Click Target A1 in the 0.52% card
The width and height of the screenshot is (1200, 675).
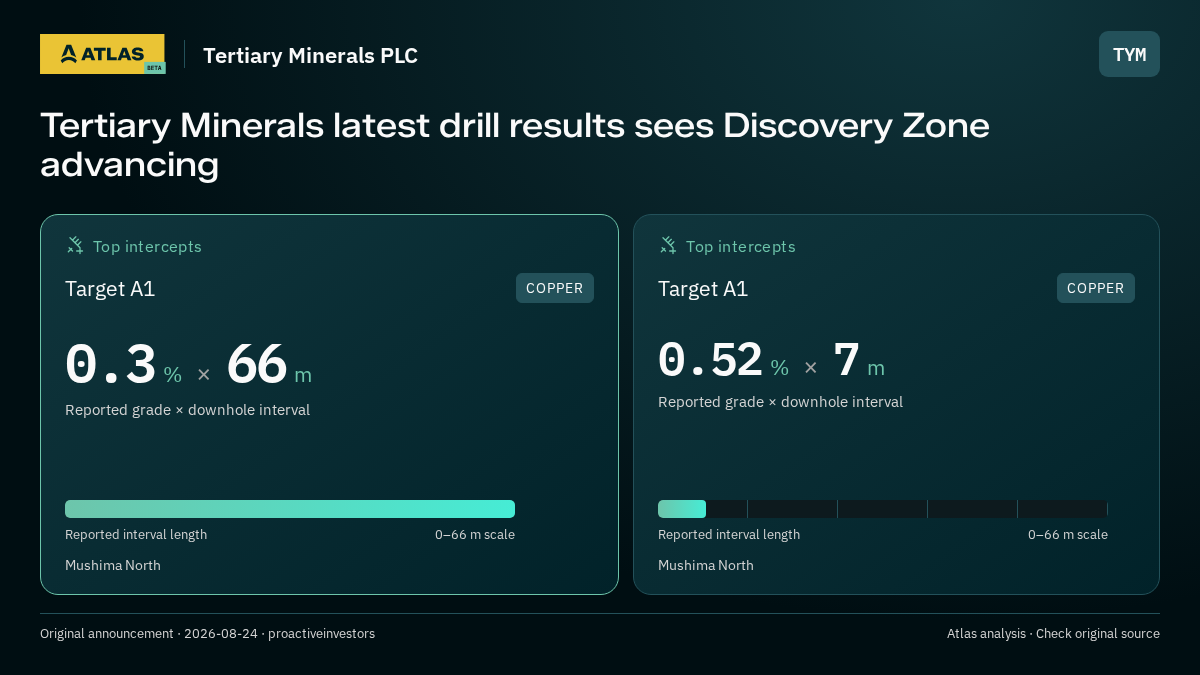(703, 289)
